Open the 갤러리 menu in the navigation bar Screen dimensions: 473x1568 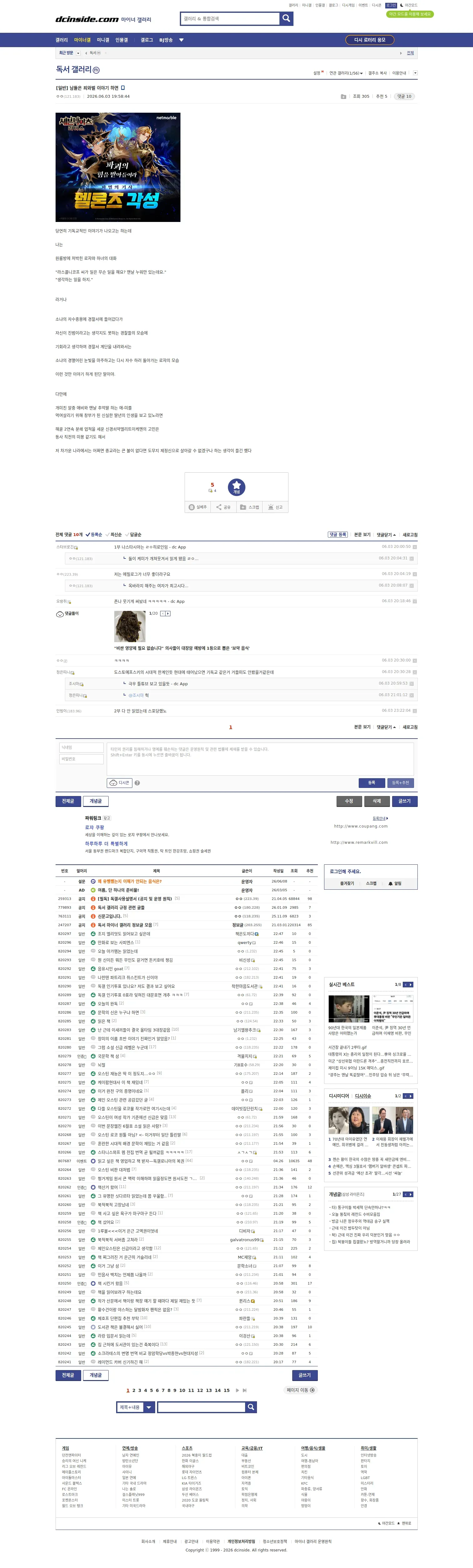point(62,40)
